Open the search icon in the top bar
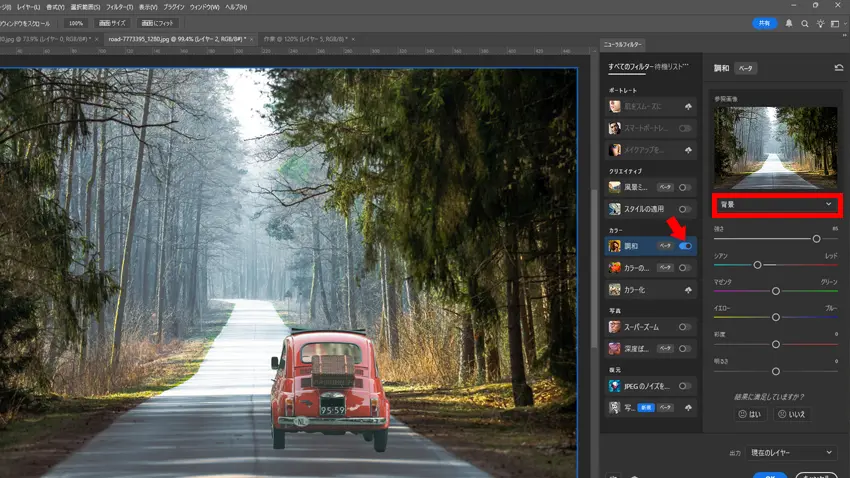The height and width of the screenshot is (478, 850). 804,23
